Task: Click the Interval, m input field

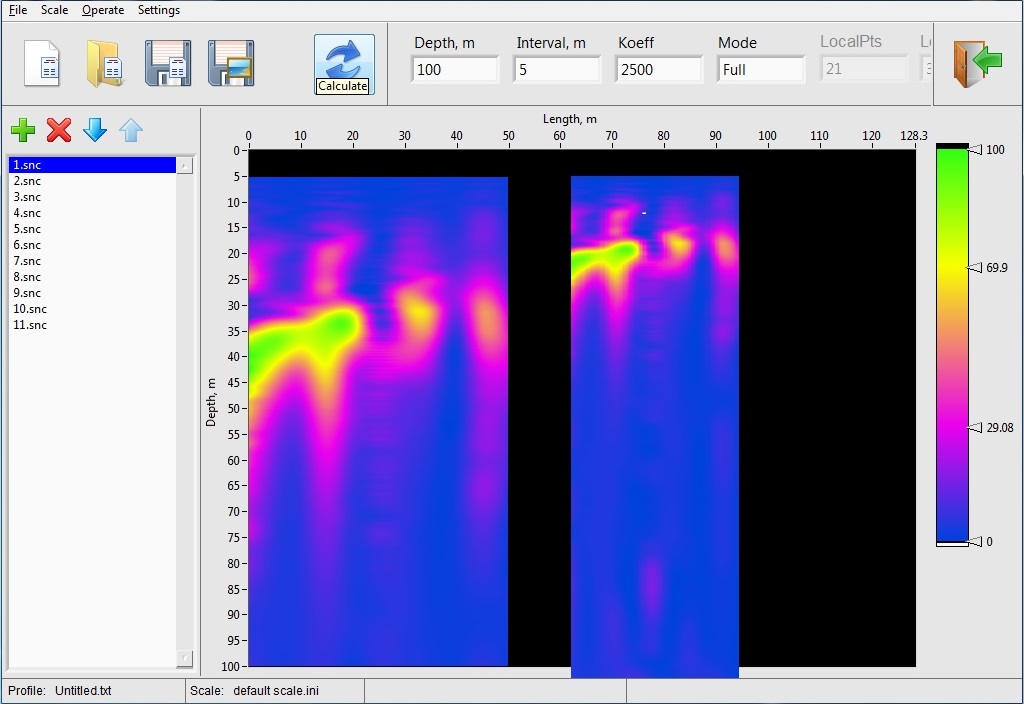Action: coord(556,69)
